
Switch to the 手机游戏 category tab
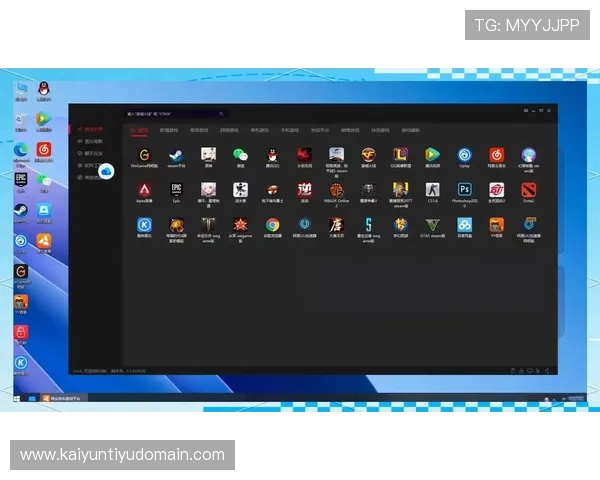click(290, 130)
